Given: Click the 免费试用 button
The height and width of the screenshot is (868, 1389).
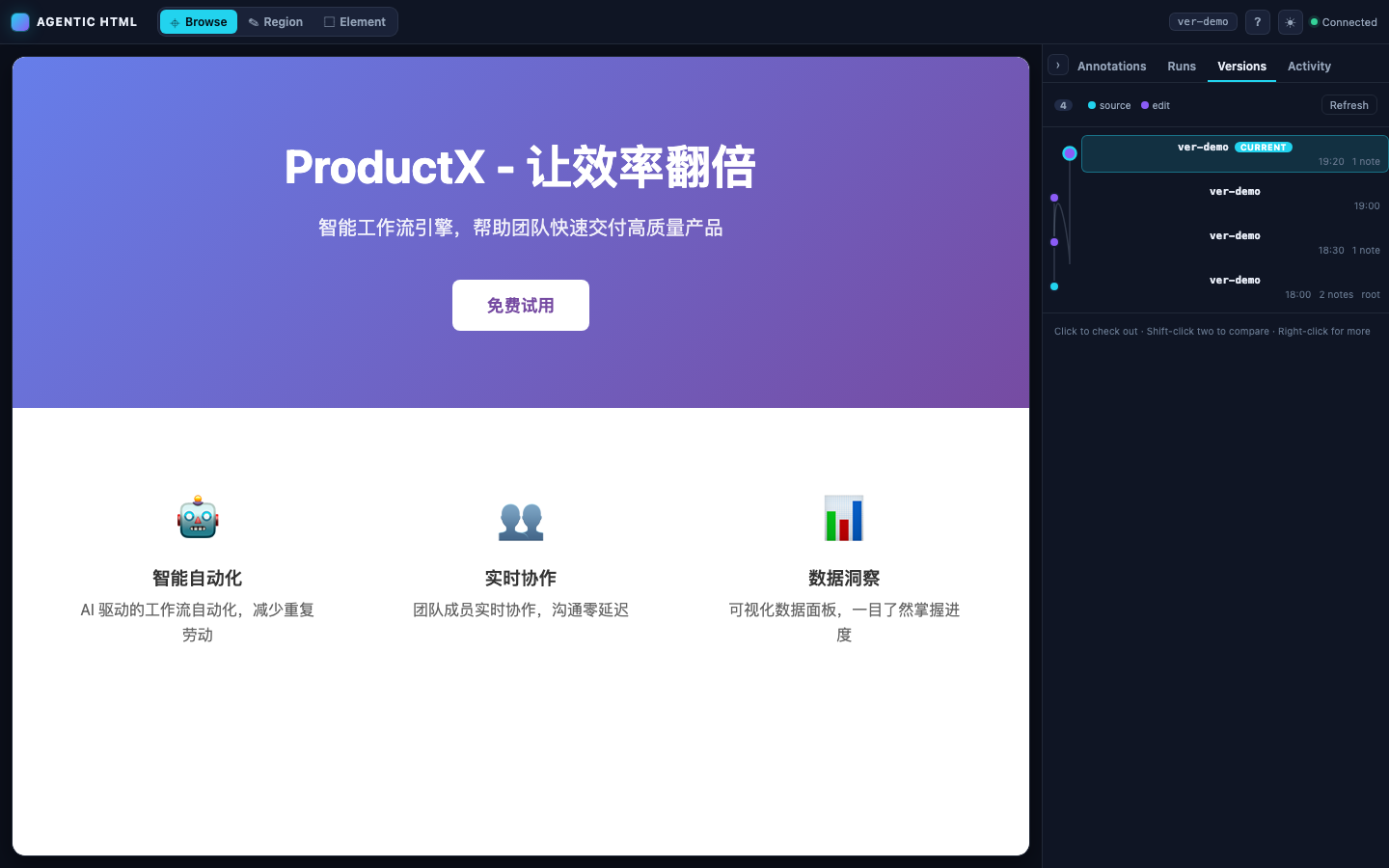Looking at the screenshot, I should [x=521, y=306].
